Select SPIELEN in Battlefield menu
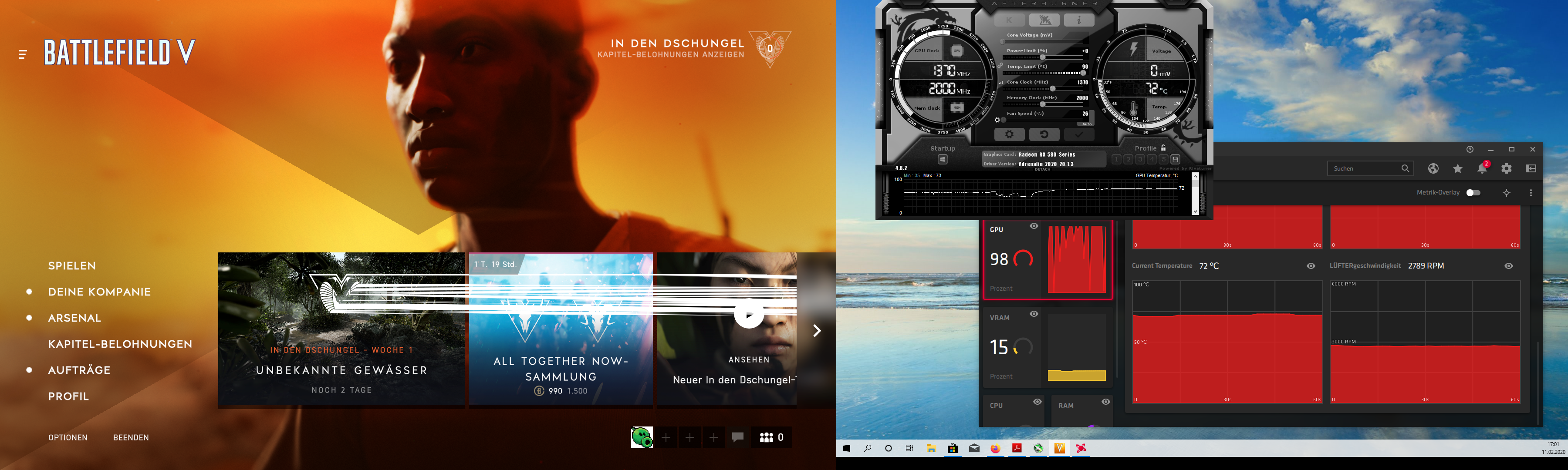This screenshot has width=1568, height=470. [x=72, y=266]
